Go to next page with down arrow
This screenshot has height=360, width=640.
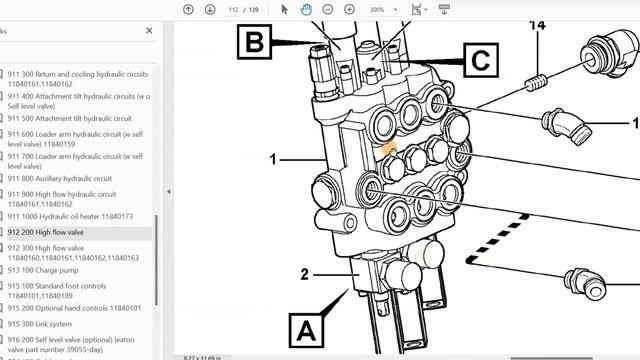pos(210,9)
